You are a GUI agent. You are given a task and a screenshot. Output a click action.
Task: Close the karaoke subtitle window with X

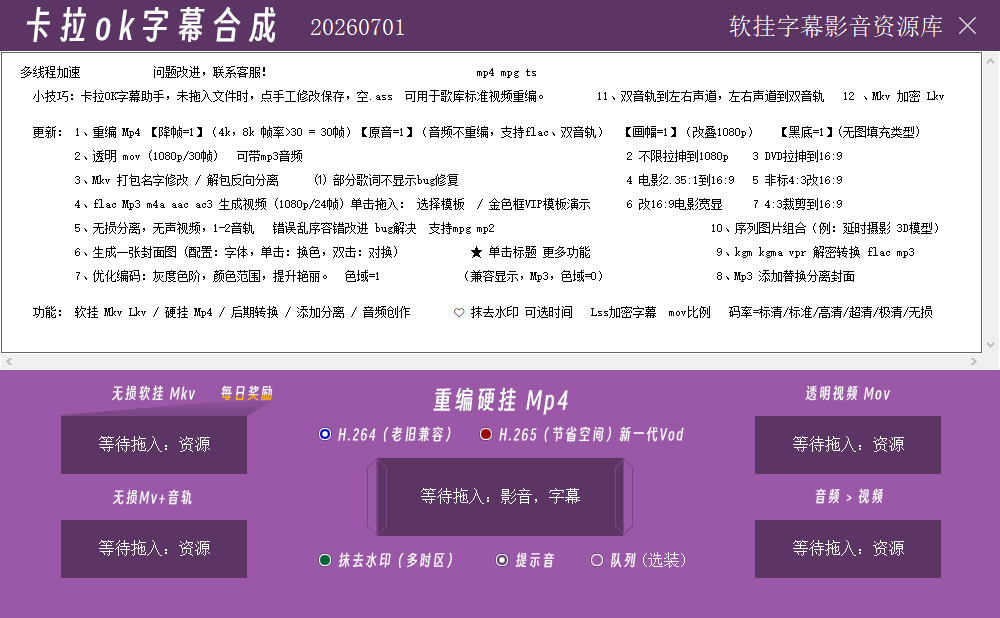click(967, 26)
